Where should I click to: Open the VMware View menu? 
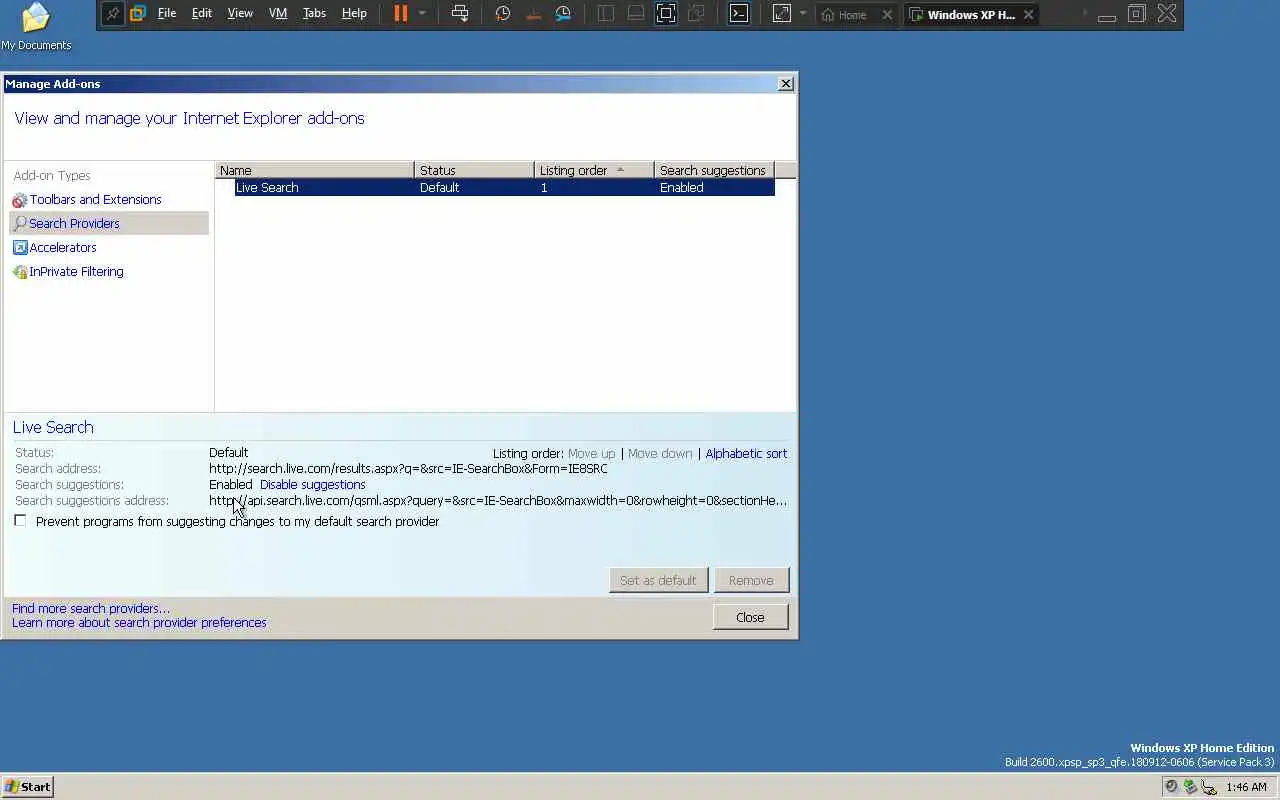240,14
